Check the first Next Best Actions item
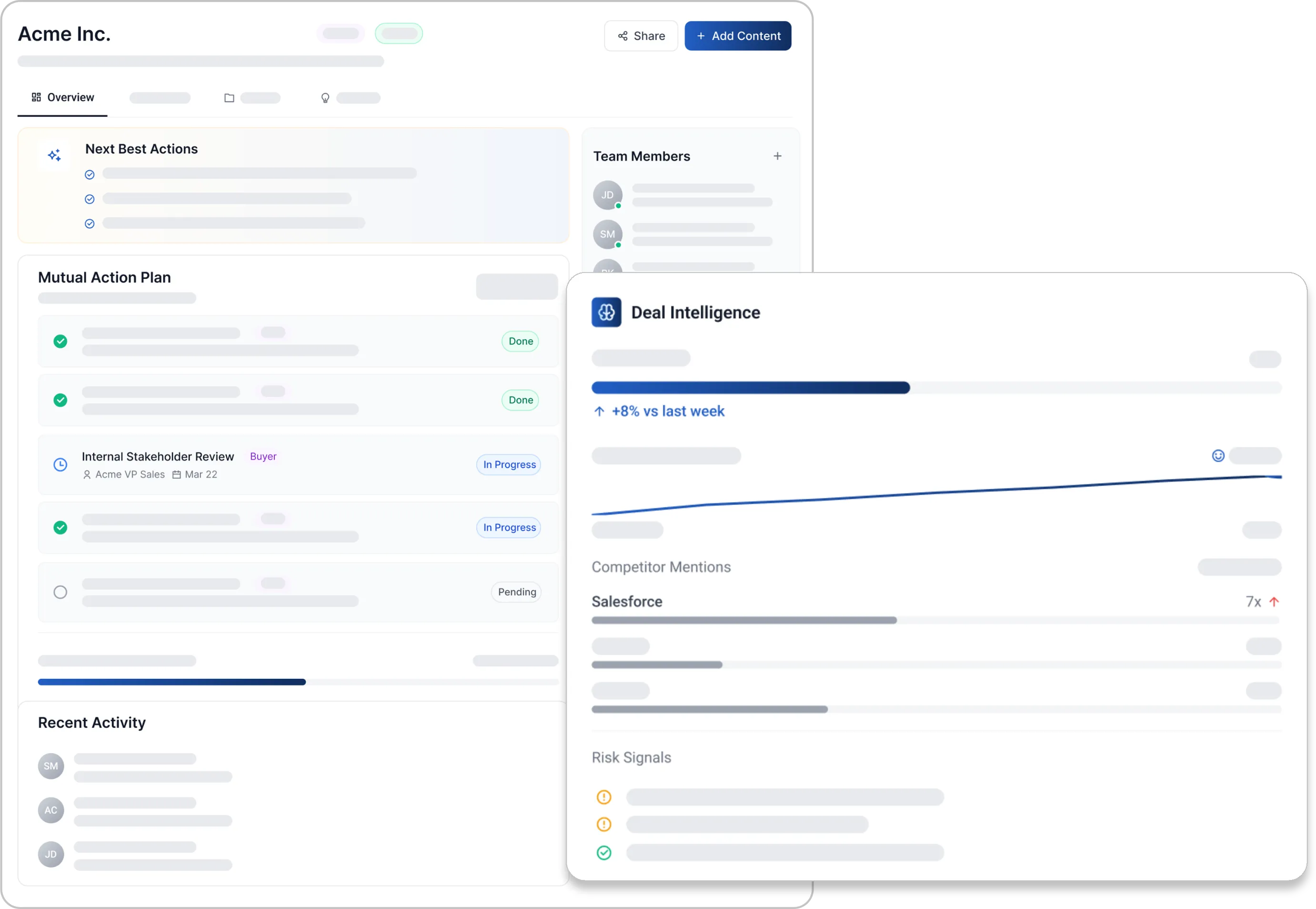Image resolution: width=1316 pixels, height=909 pixels. click(90, 175)
